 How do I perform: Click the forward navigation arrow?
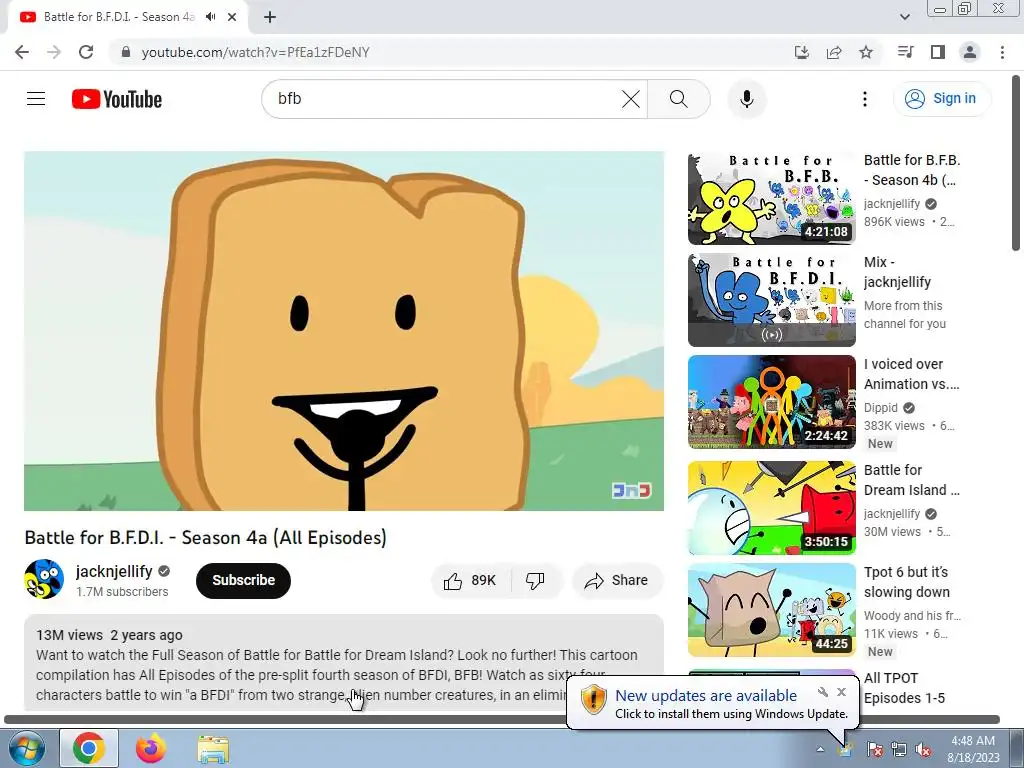tap(54, 52)
